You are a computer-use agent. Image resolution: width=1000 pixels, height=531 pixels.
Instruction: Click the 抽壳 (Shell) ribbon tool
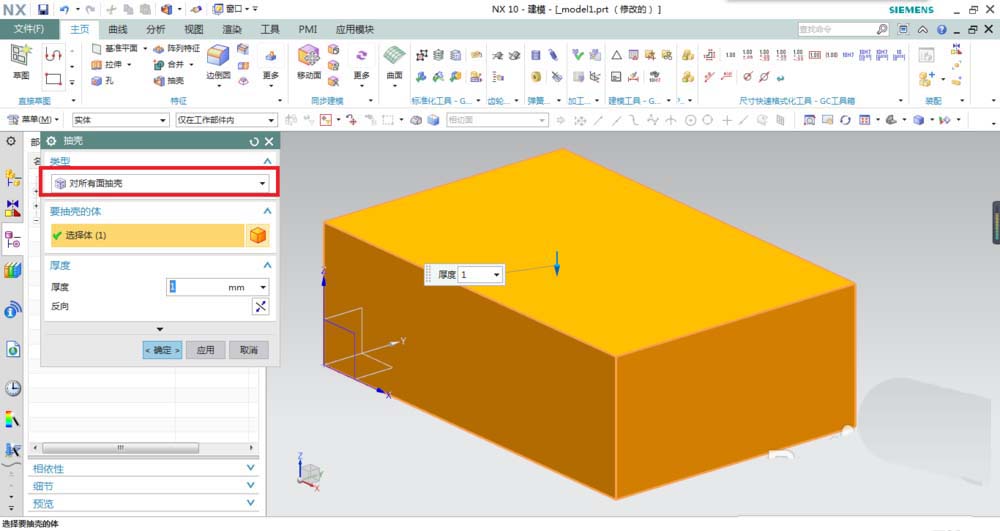point(169,80)
